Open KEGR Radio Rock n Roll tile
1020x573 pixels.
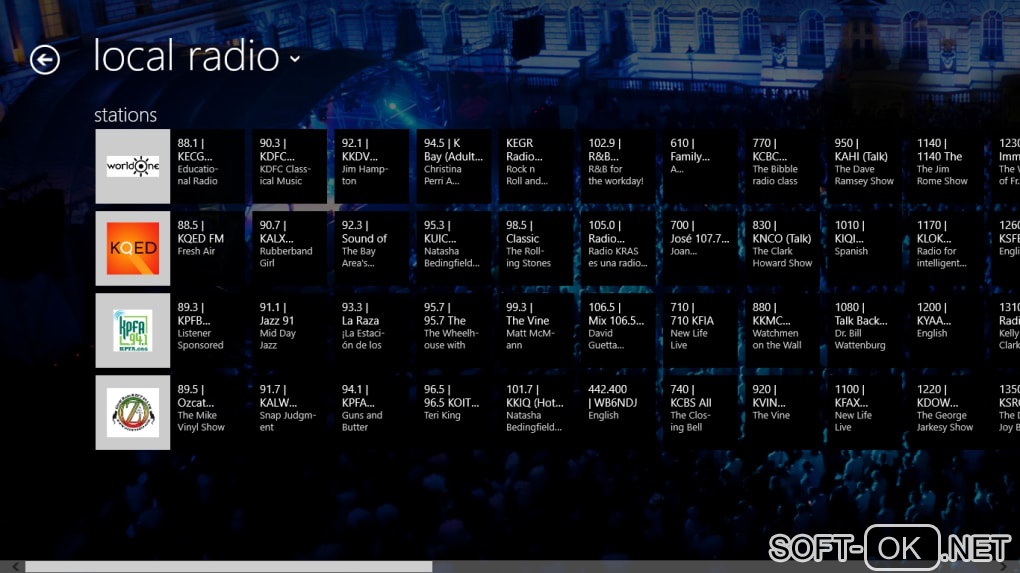pos(536,167)
